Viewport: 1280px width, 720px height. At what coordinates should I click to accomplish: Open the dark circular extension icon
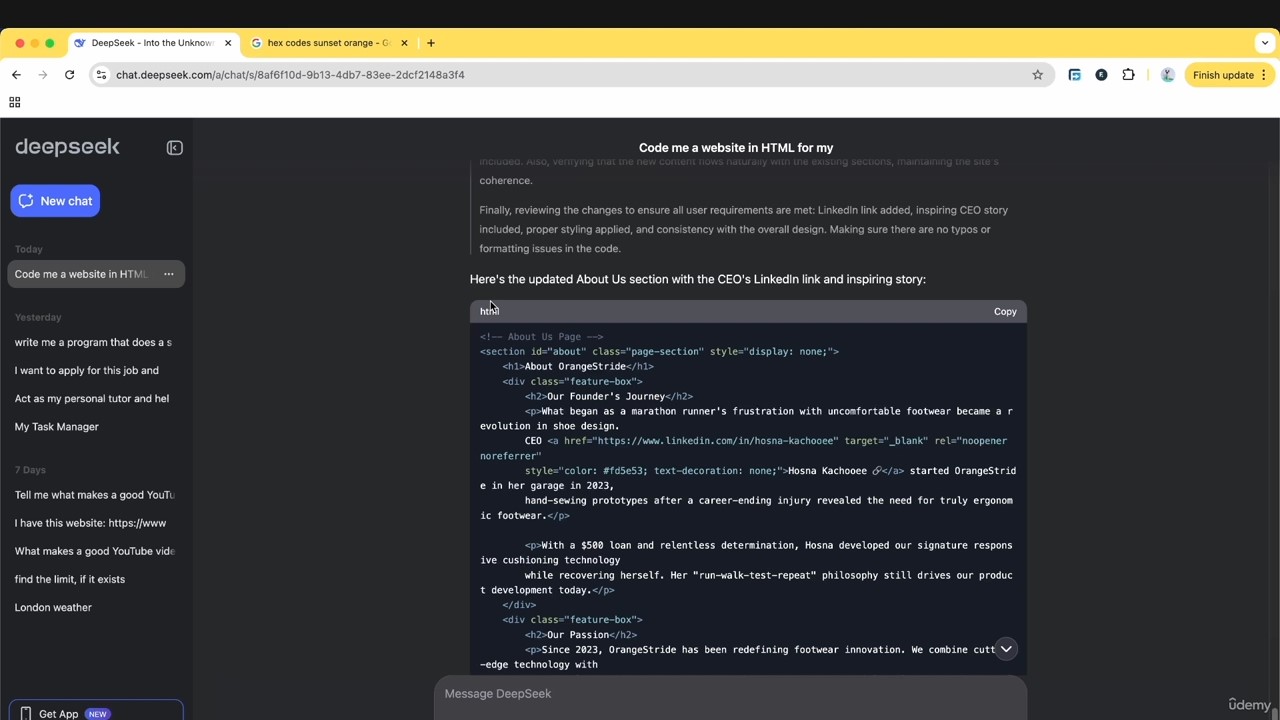(x=1101, y=75)
